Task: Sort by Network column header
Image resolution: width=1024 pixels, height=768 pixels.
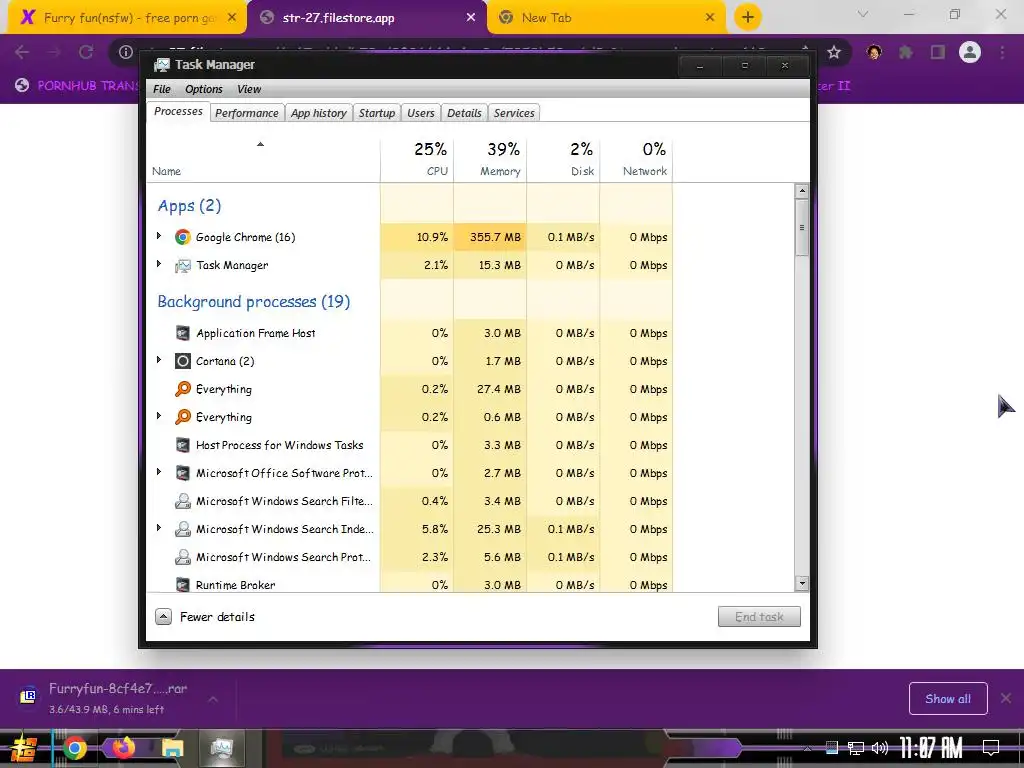Action: (x=636, y=159)
